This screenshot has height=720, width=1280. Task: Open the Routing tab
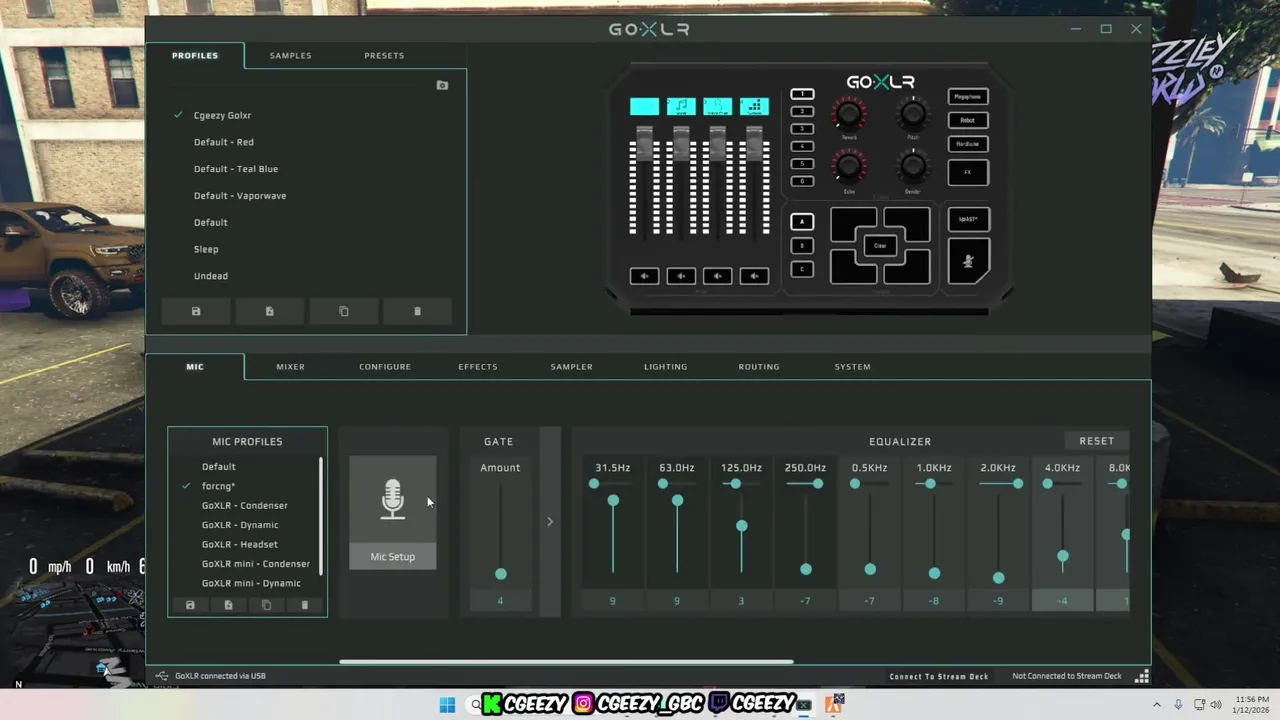[759, 367]
